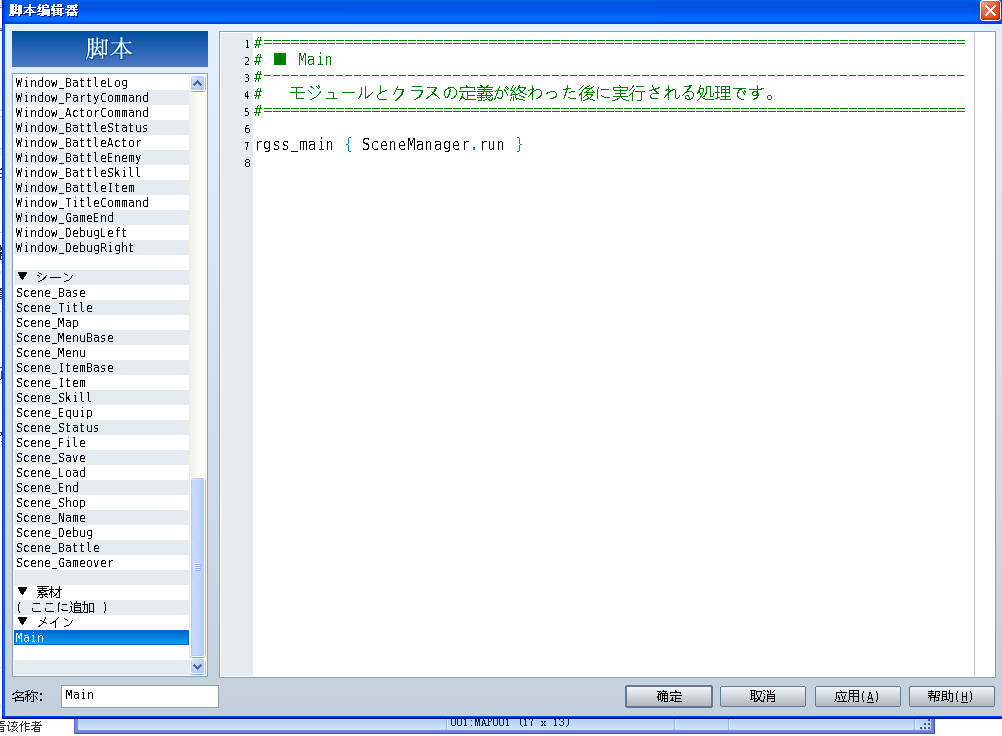Select Scene_Gameover script
Screen dimensions: 1002x736
coord(101,563)
